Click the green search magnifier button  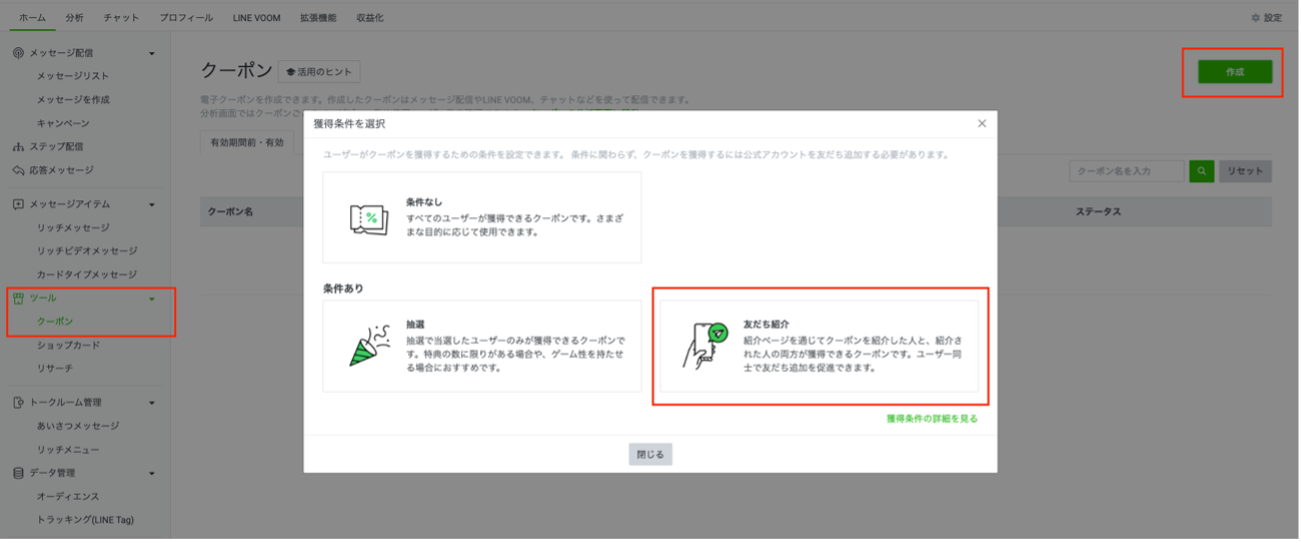tap(1201, 171)
